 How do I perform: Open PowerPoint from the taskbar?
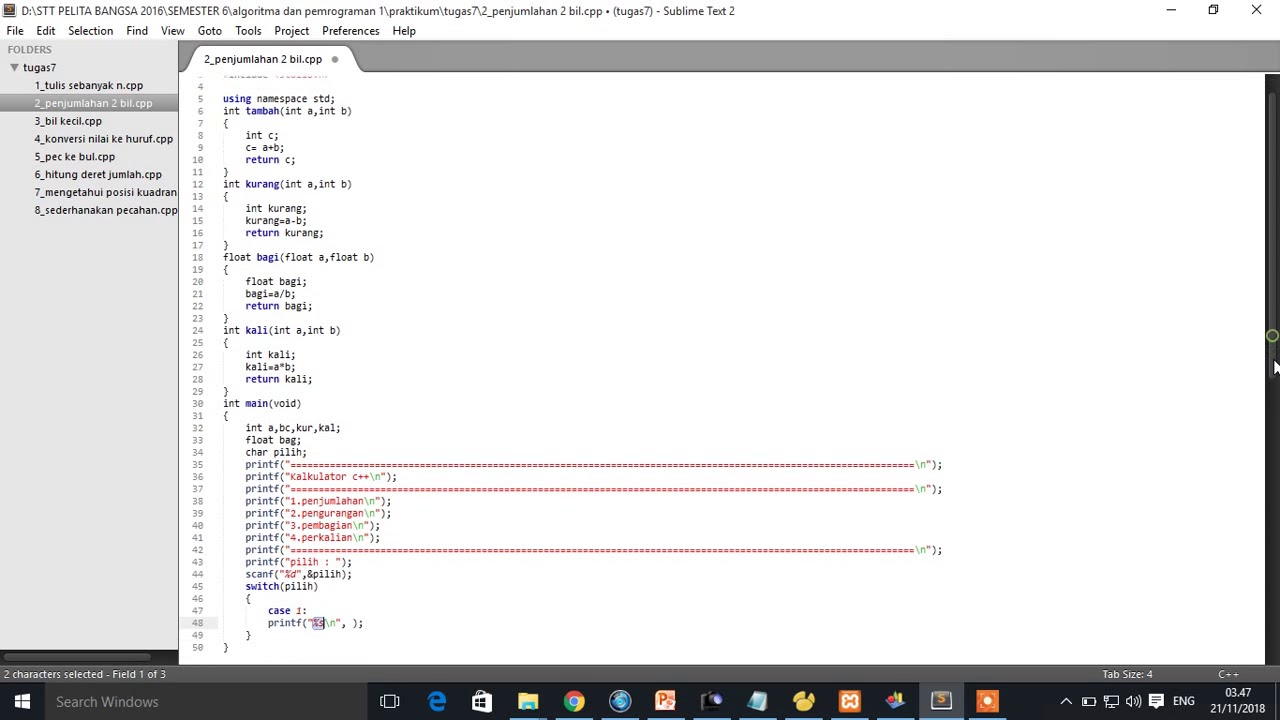coord(665,701)
